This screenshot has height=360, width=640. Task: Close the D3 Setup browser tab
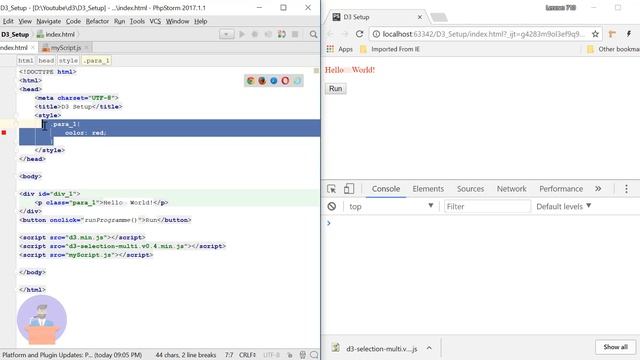(x=420, y=17)
